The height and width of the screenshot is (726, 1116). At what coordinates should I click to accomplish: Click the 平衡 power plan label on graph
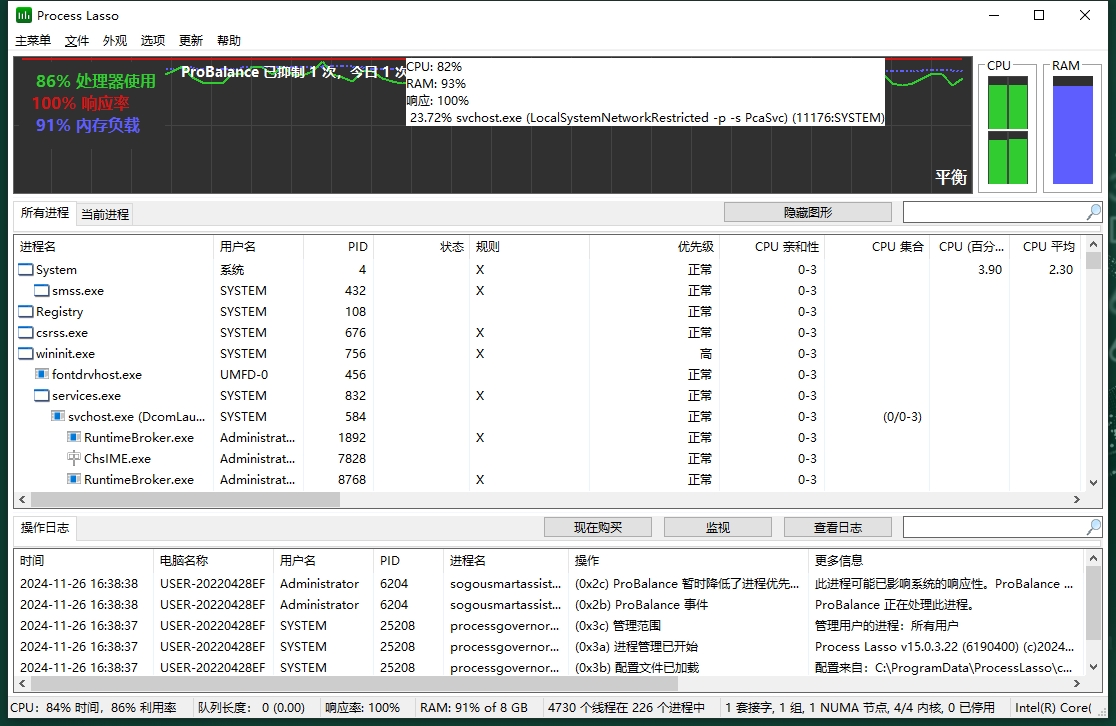(950, 177)
